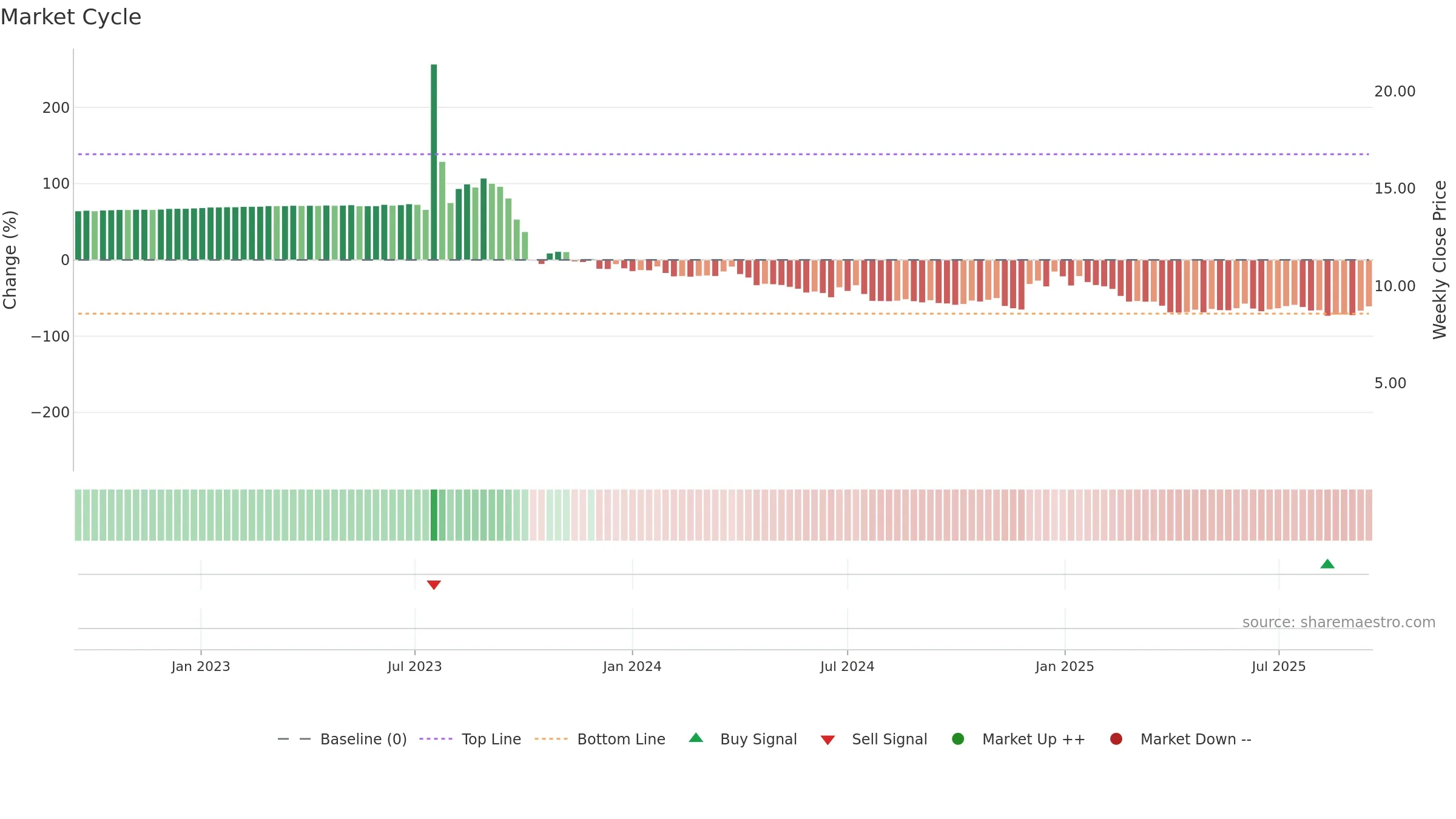Click the Weekly Close Price axis title
The height and width of the screenshot is (819, 1456).
point(1440,260)
